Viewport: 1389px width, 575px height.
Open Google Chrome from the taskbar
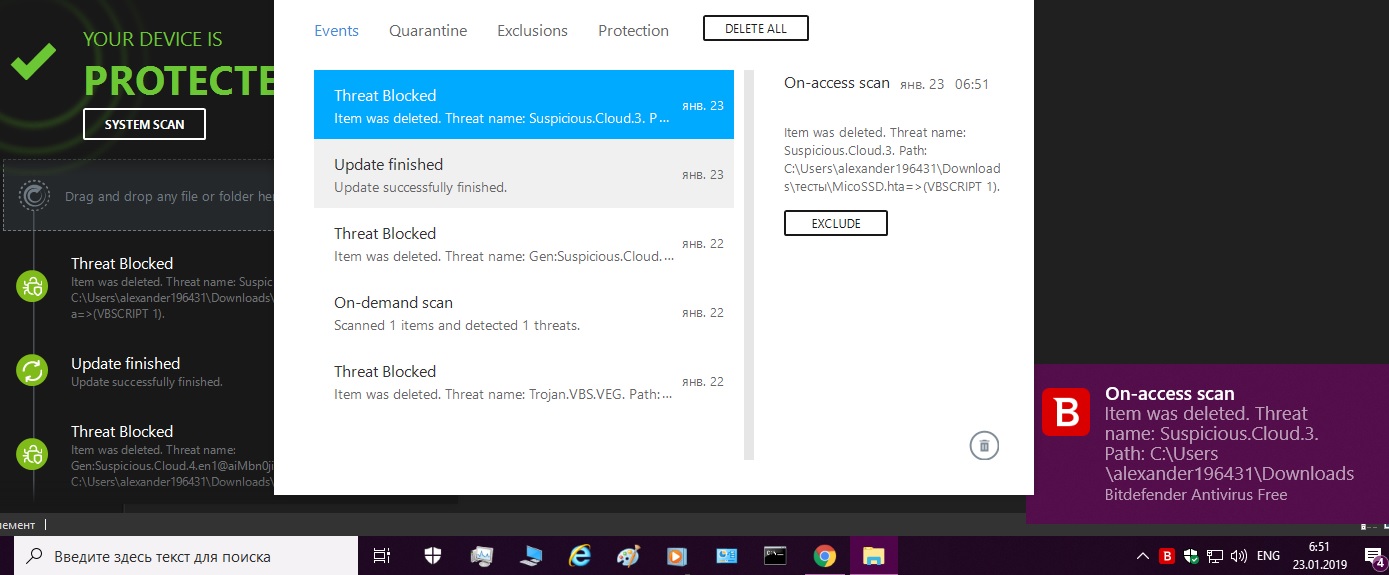[824, 556]
